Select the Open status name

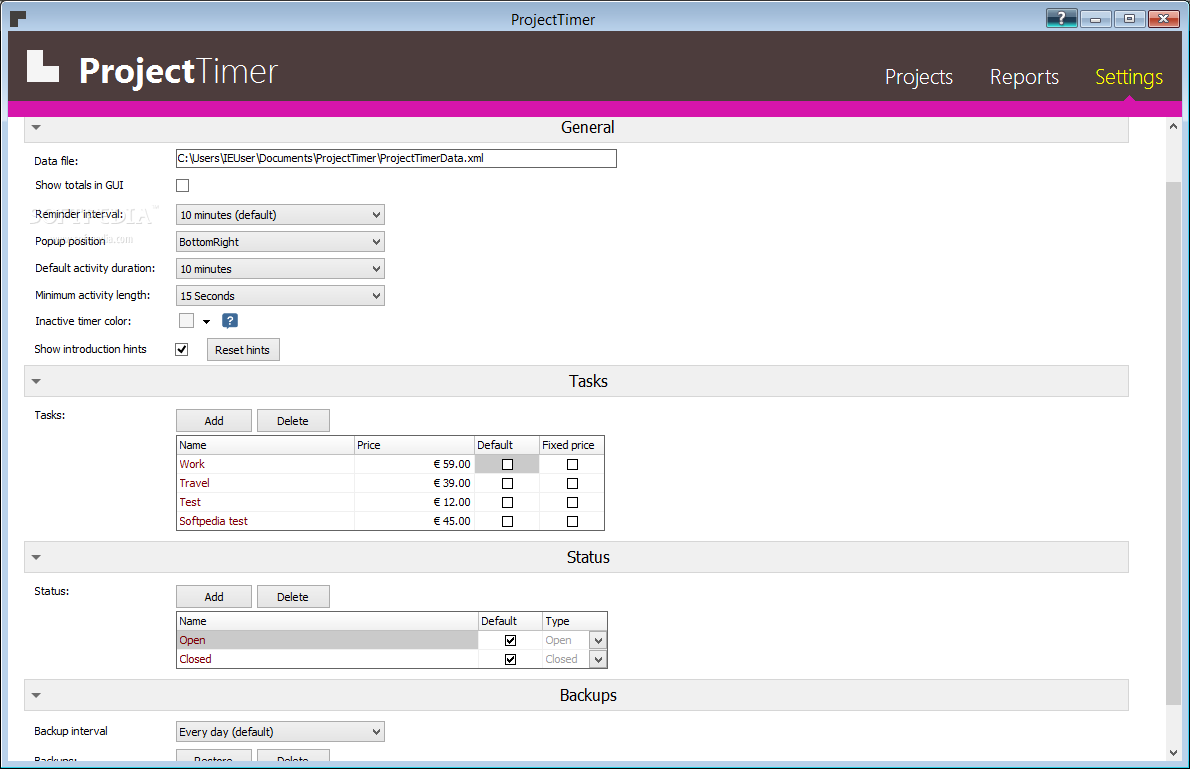click(192, 640)
